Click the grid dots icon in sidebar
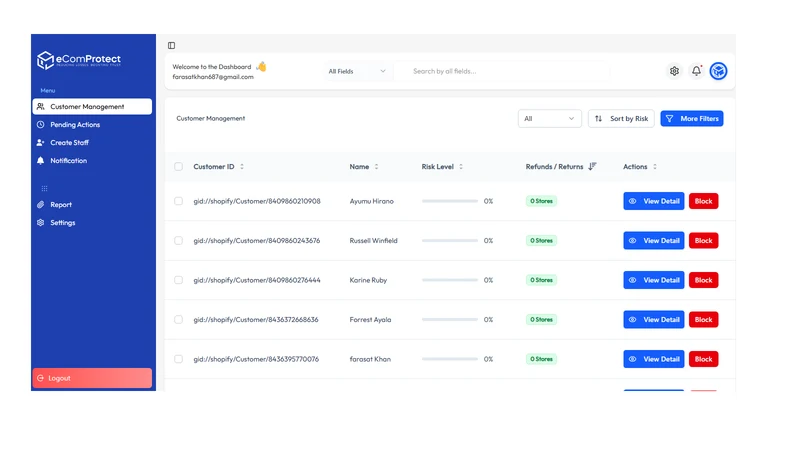 (44, 188)
